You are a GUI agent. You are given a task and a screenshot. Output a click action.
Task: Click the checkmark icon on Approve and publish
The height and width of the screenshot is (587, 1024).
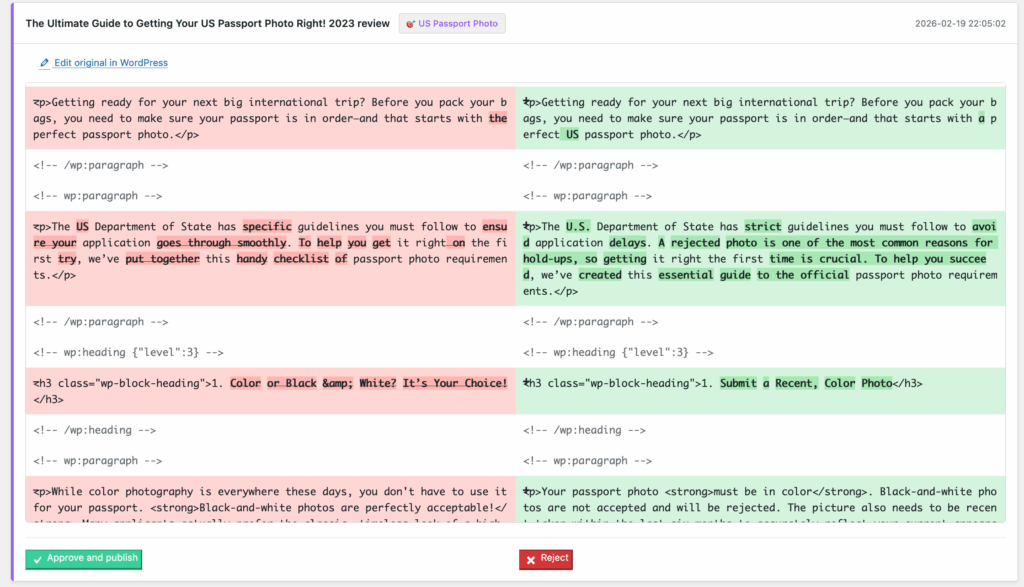[x=39, y=559]
